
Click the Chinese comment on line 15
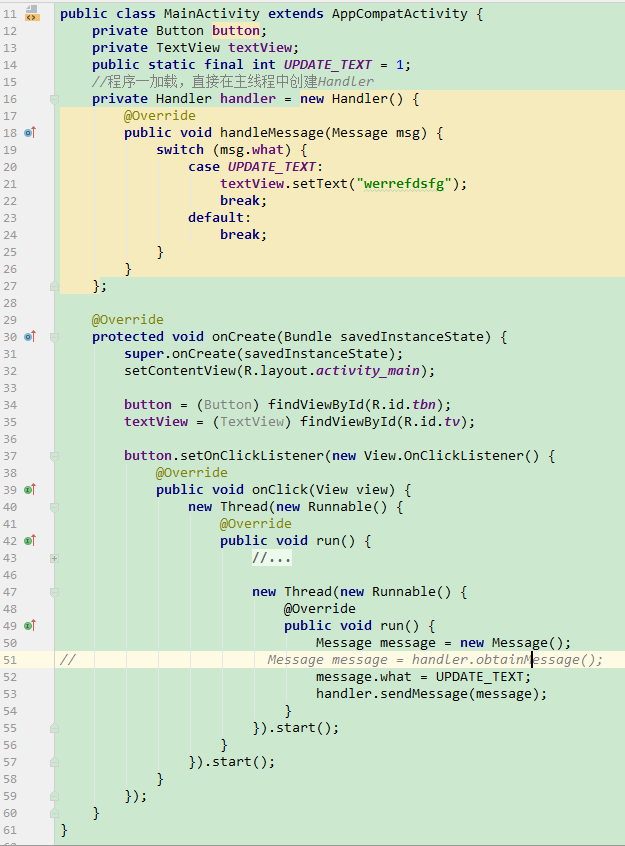[233, 81]
